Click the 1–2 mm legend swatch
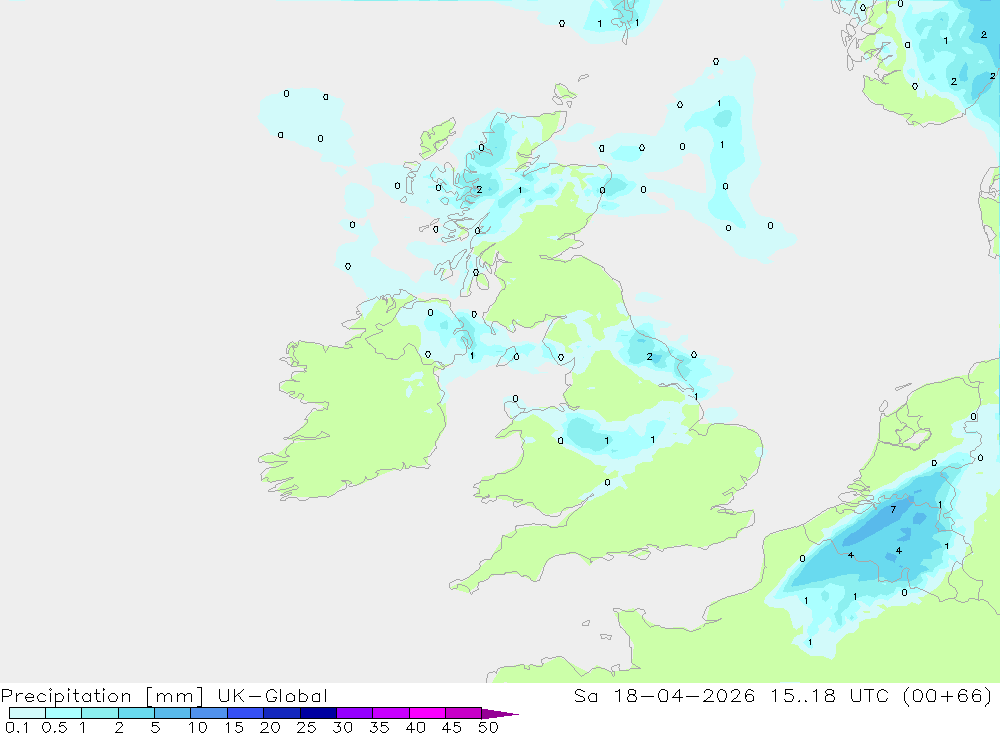1000x733 pixels. point(100,713)
